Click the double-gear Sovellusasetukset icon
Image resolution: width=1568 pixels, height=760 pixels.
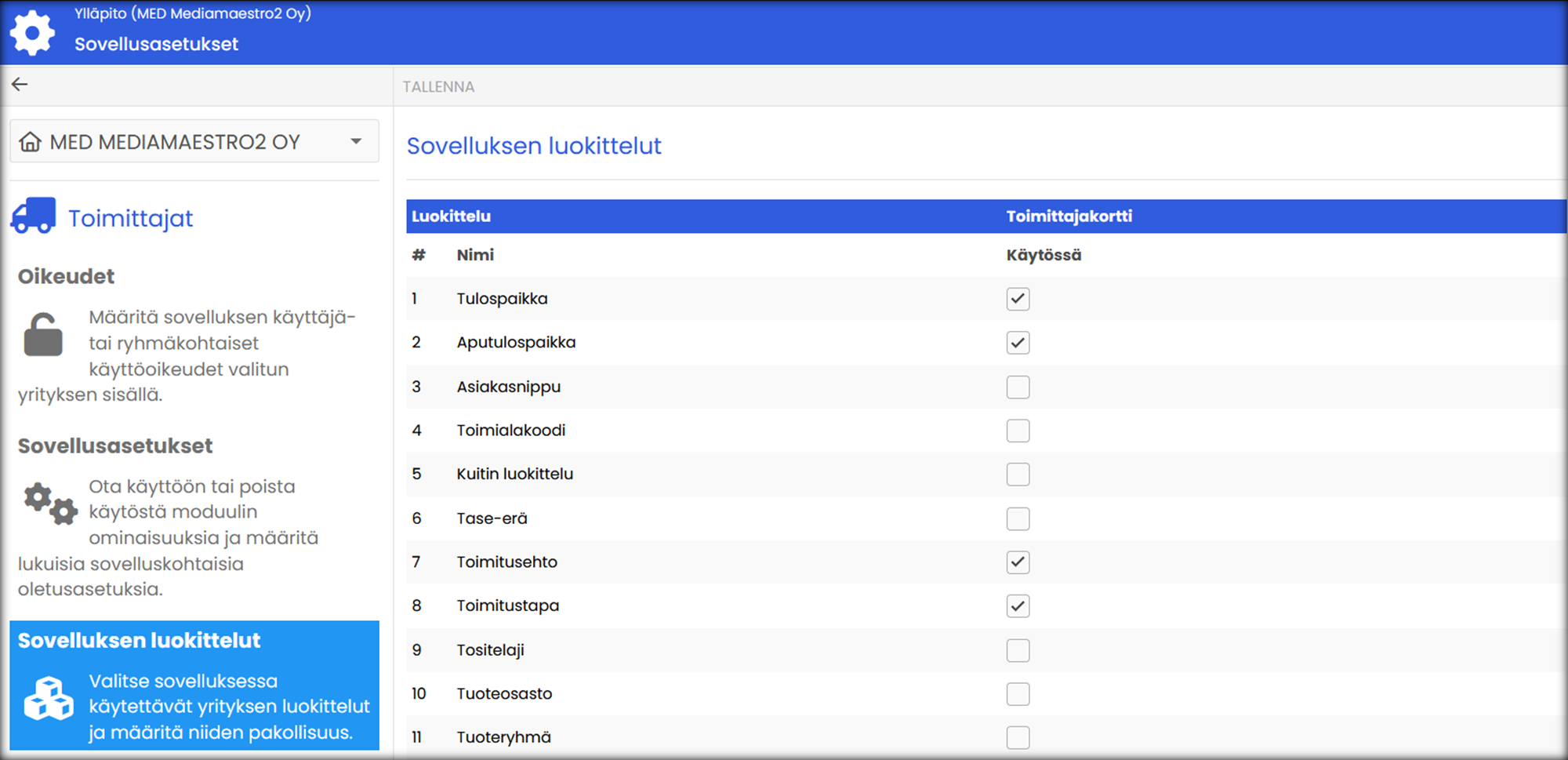click(50, 504)
